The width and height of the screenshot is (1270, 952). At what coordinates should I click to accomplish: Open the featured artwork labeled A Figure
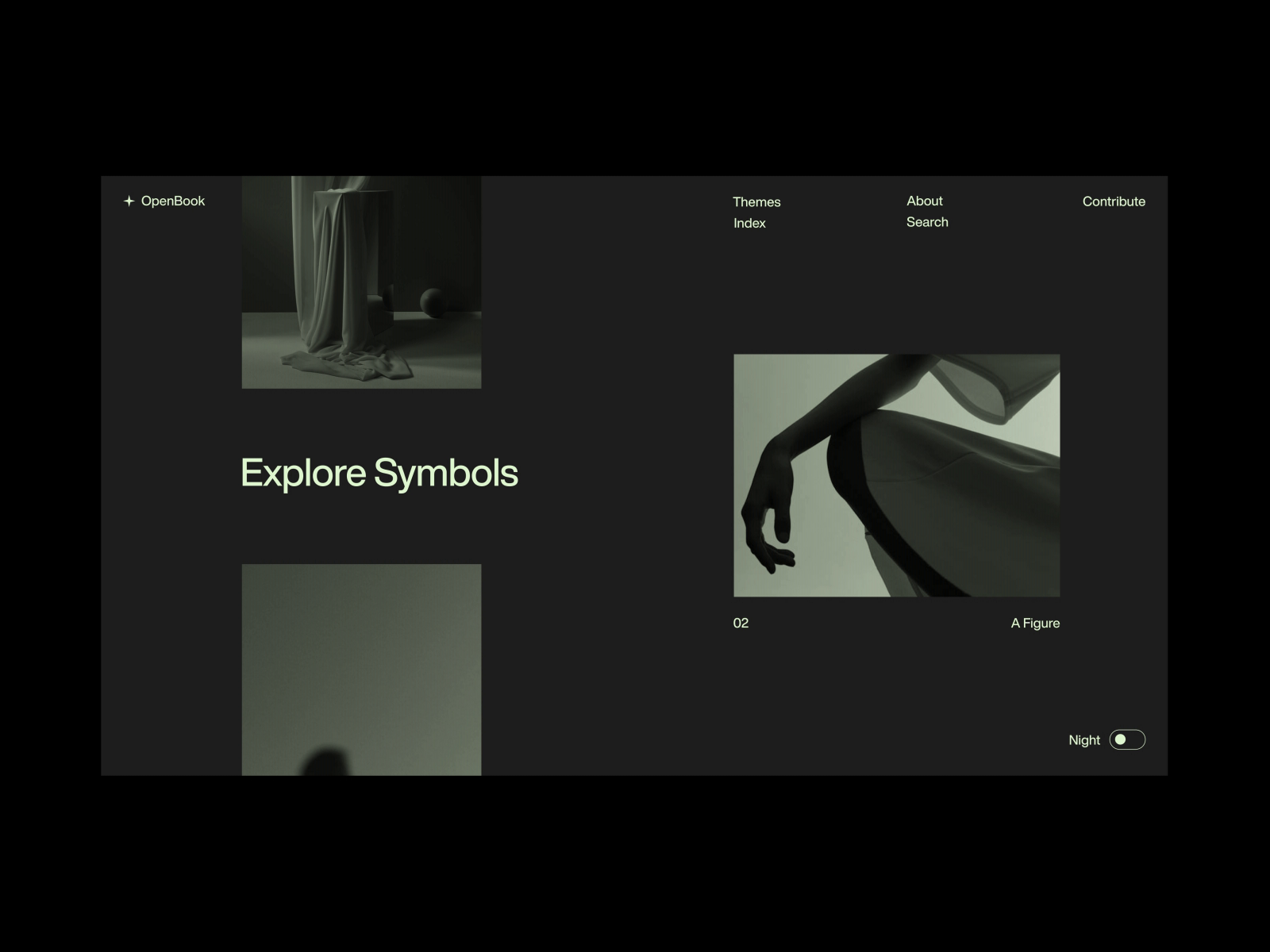tap(897, 474)
